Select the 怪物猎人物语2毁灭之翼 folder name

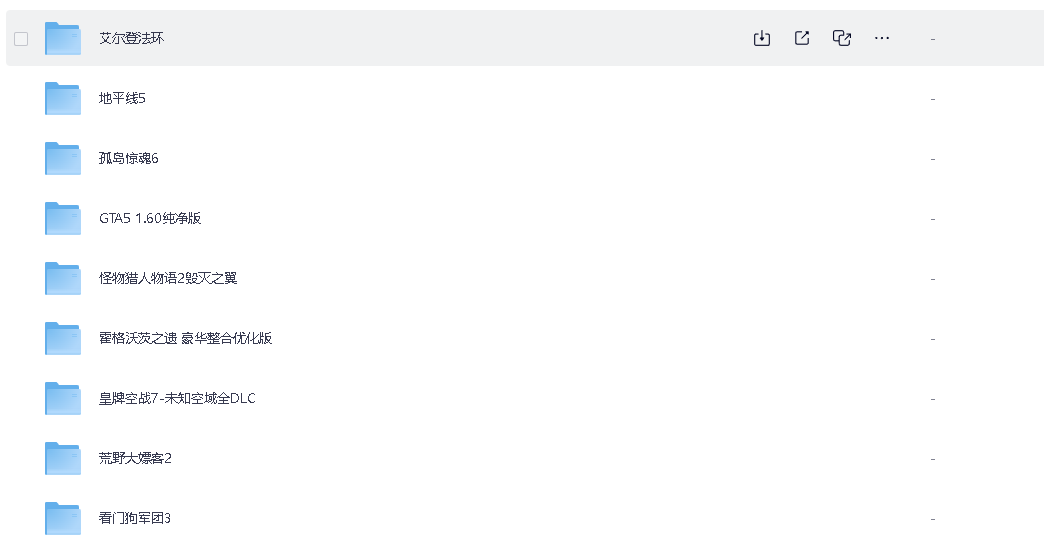pyautogui.click(x=168, y=278)
